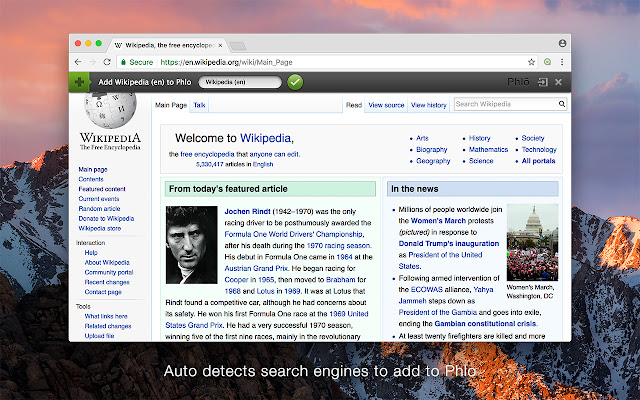Click the Phlo sign-in arrow icon
This screenshot has height=400, width=640.
[542, 82]
